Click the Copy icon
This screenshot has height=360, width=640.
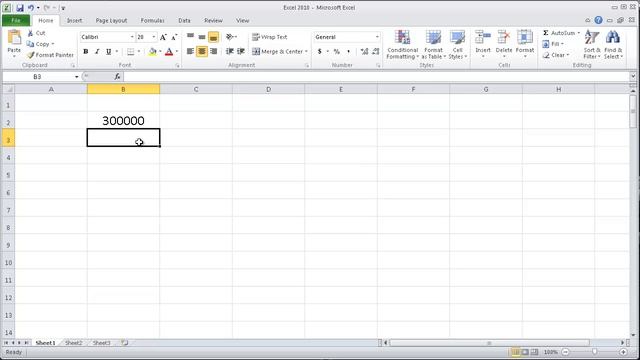click(x=30, y=44)
